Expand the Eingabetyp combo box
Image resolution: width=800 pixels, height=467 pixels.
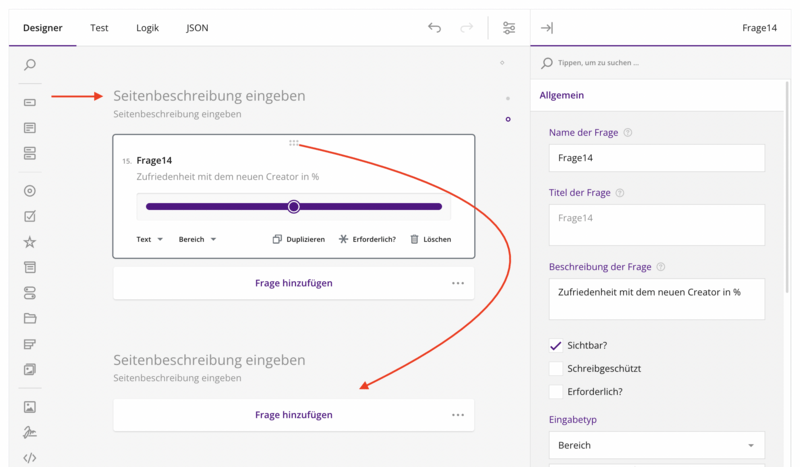(x=656, y=445)
